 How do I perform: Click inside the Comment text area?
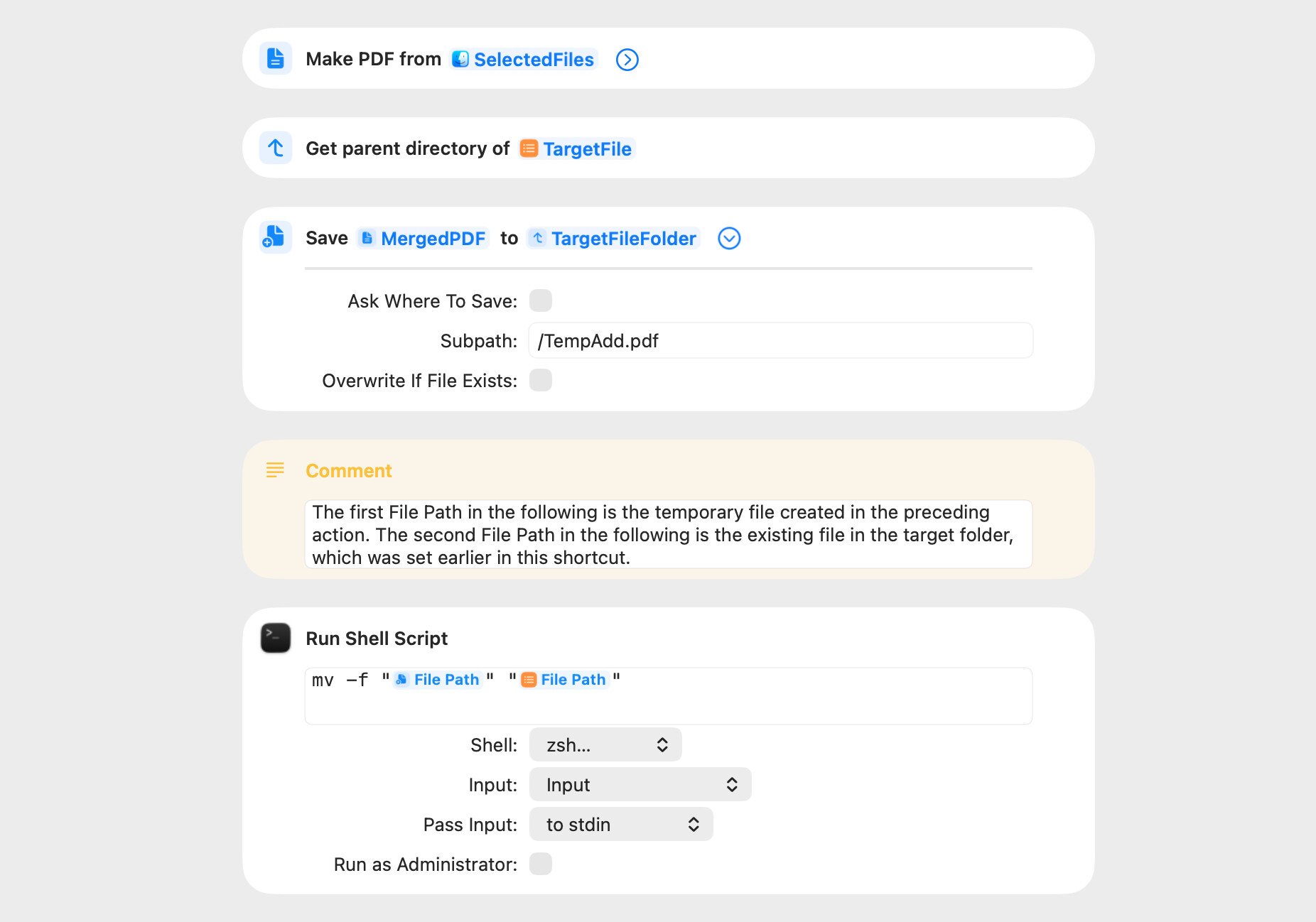click(x=668, y=535)
